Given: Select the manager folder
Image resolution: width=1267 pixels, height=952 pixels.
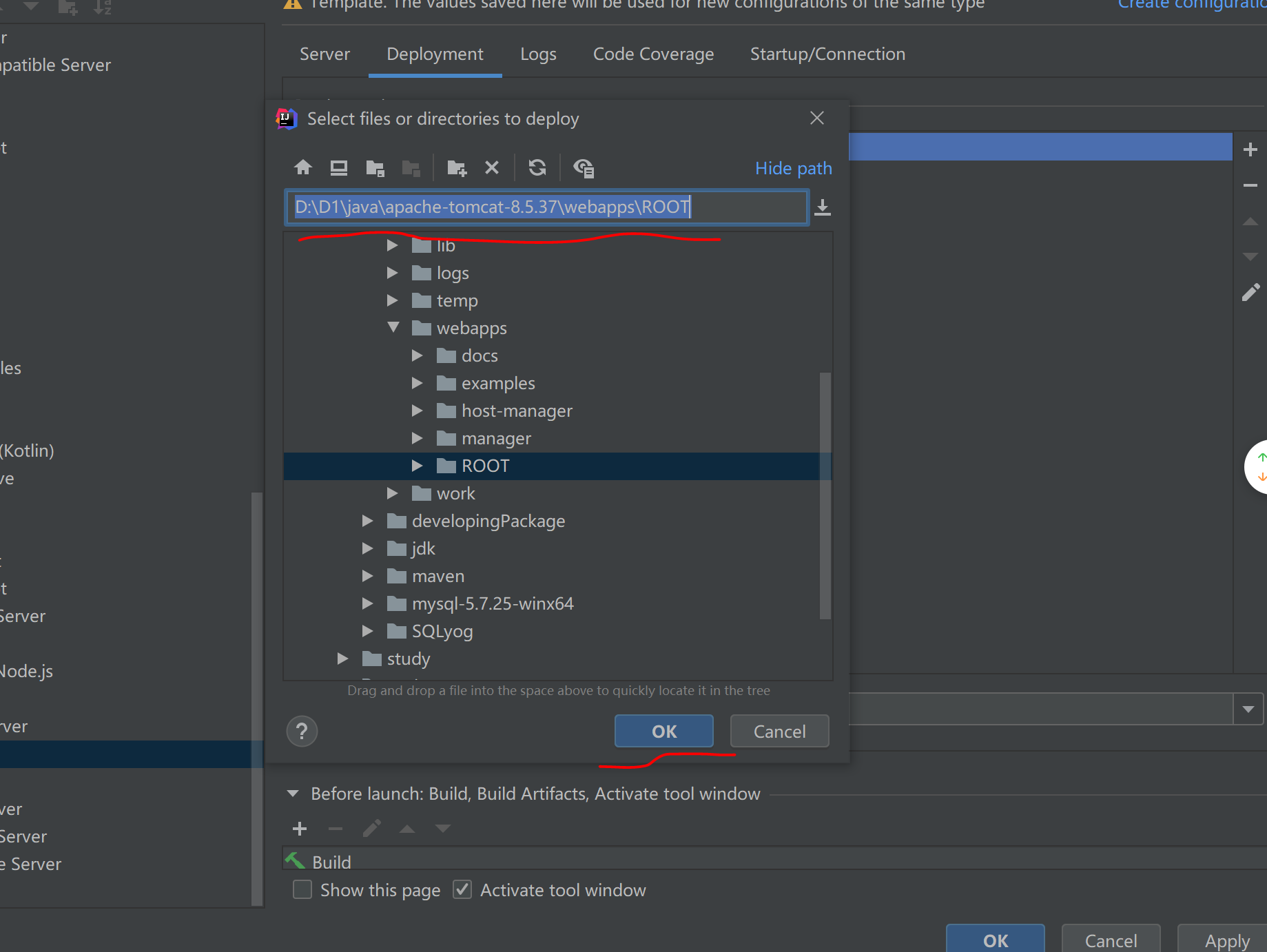Looking at the screenshot, I should (496, 438).
